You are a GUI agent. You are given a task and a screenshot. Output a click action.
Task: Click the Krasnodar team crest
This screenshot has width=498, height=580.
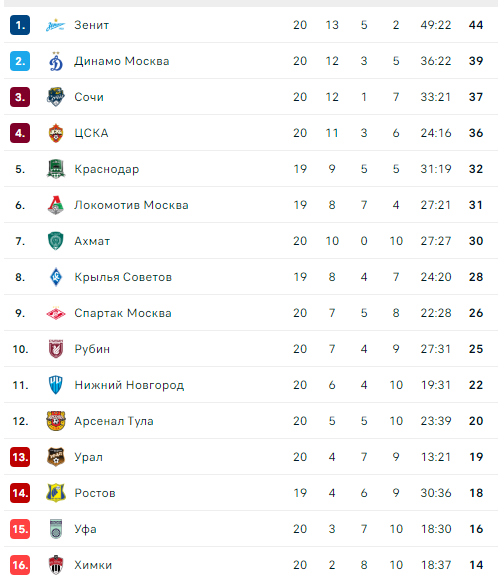point(55,169)
